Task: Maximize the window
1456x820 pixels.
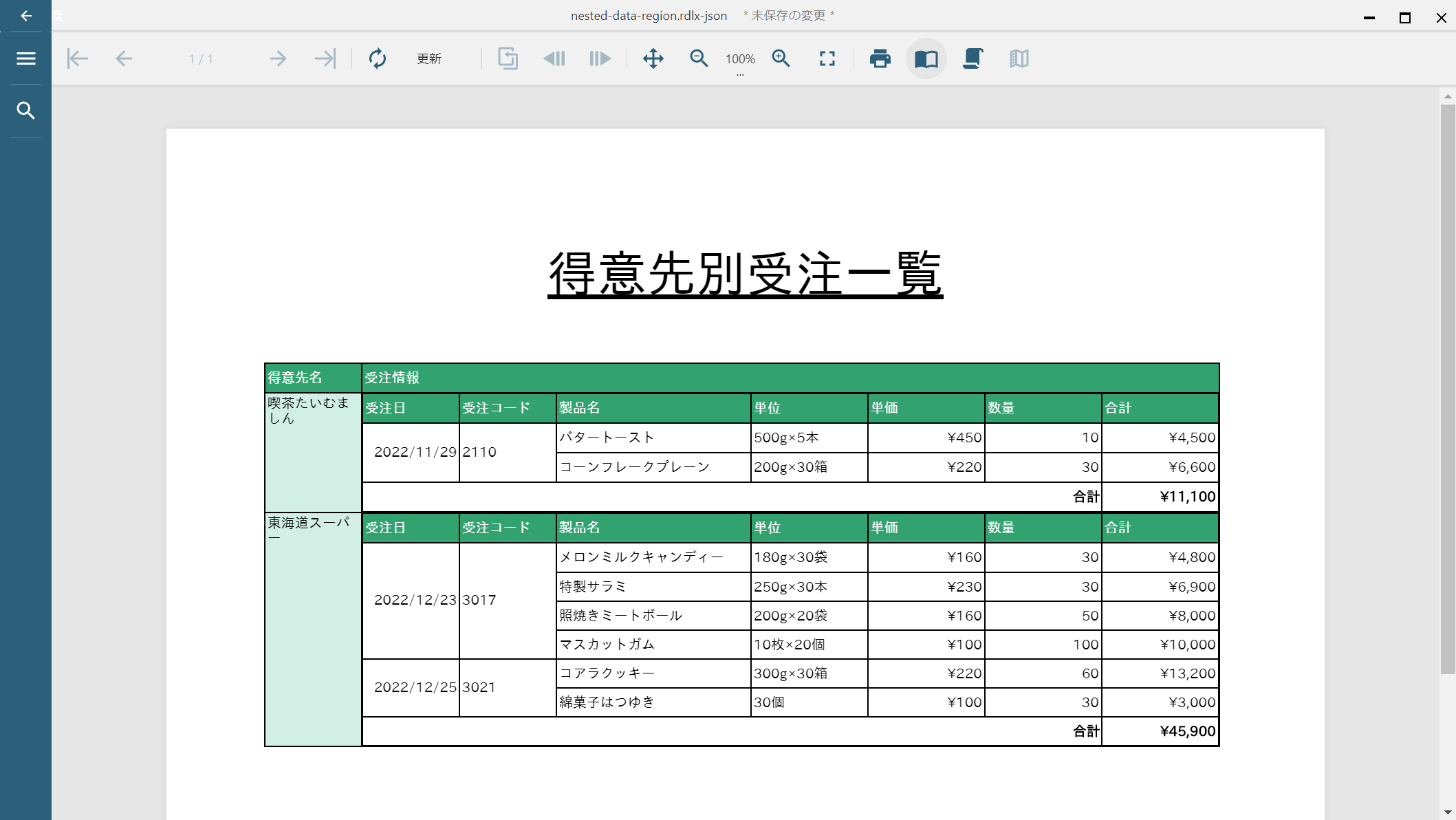Action: [x=1405, y=17]
